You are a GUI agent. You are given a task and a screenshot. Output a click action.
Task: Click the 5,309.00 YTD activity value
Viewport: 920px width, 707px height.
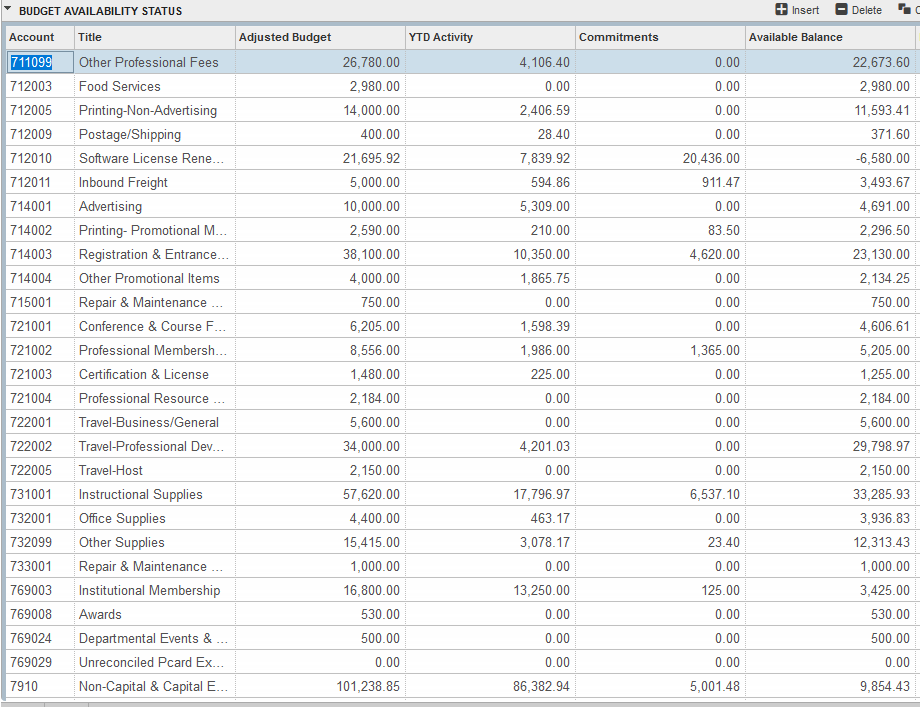[x=544, y=207]
